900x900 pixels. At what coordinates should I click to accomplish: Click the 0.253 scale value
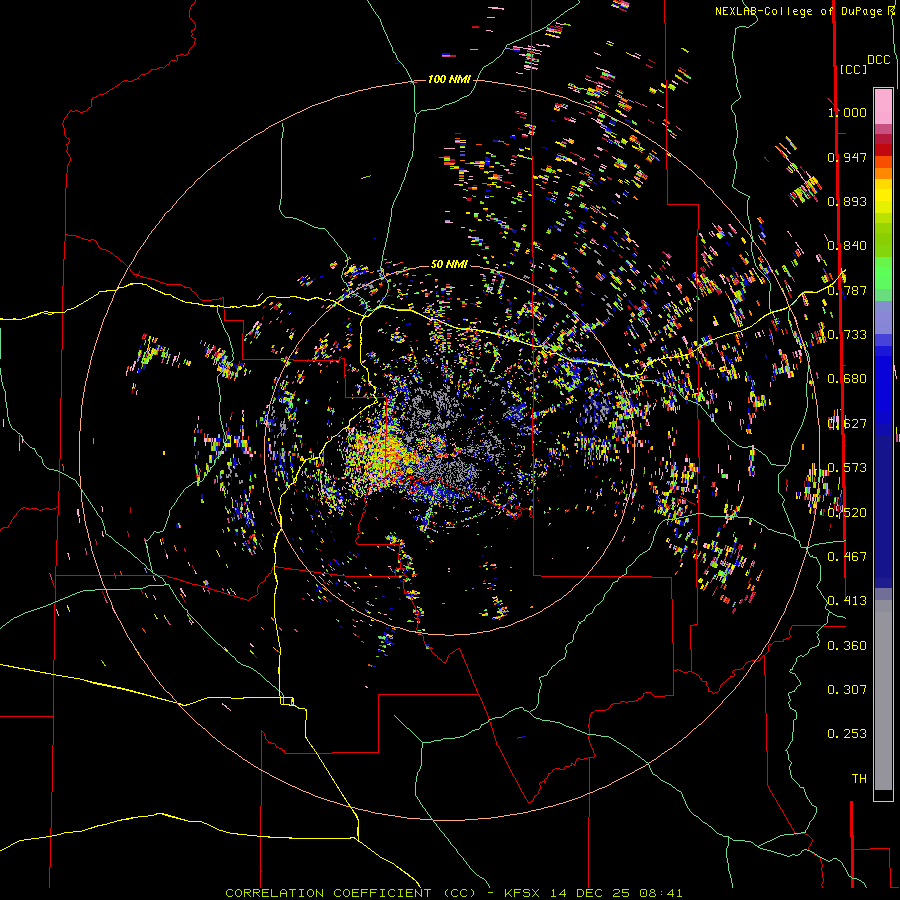pyautogui.click(x=847, y=734)
